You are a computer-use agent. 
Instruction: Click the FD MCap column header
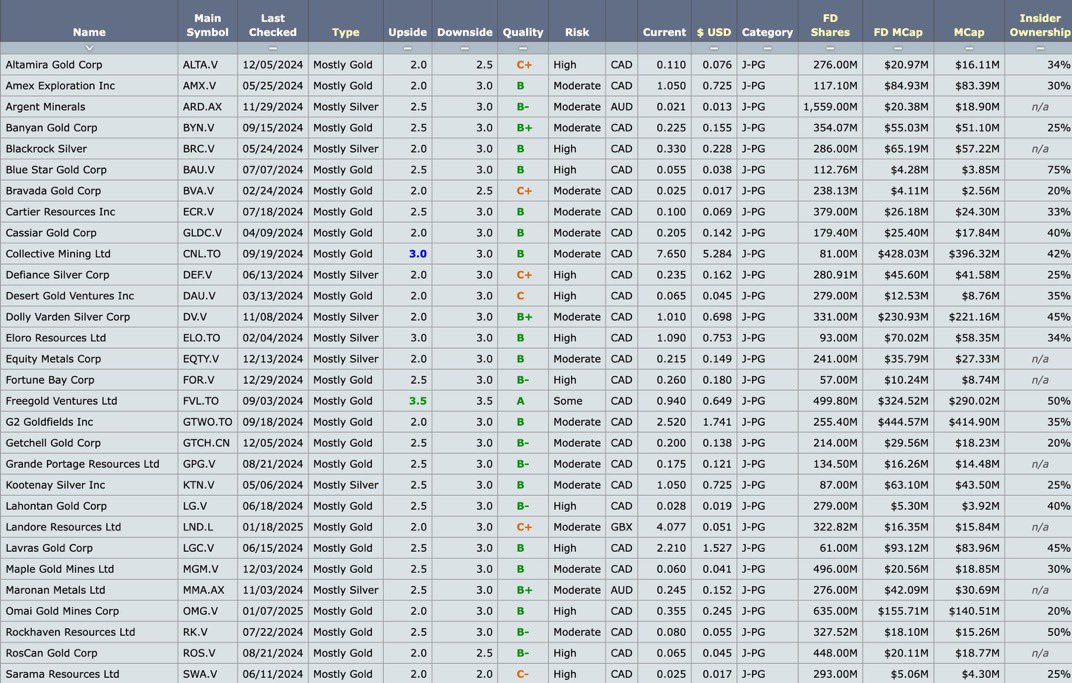898,32
